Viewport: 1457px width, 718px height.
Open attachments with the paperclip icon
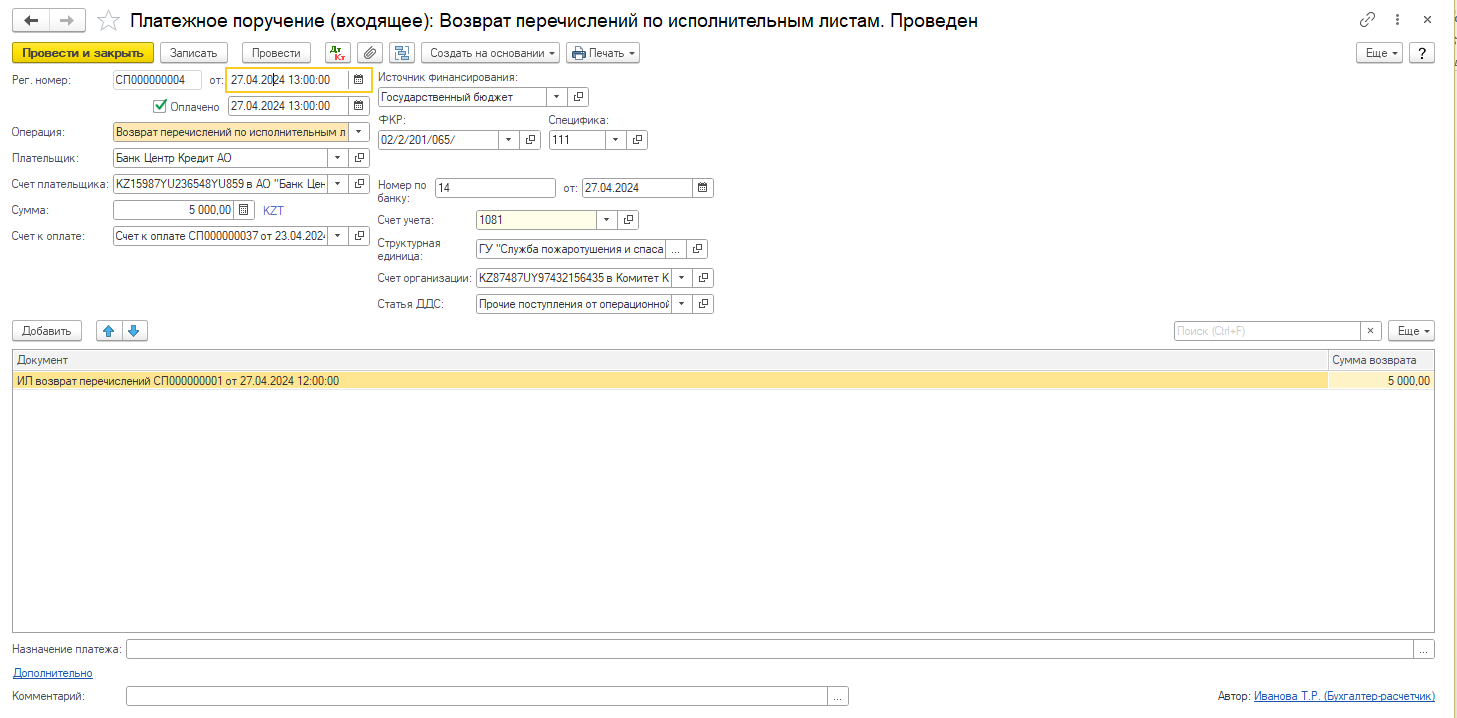(x=370, y=52)
